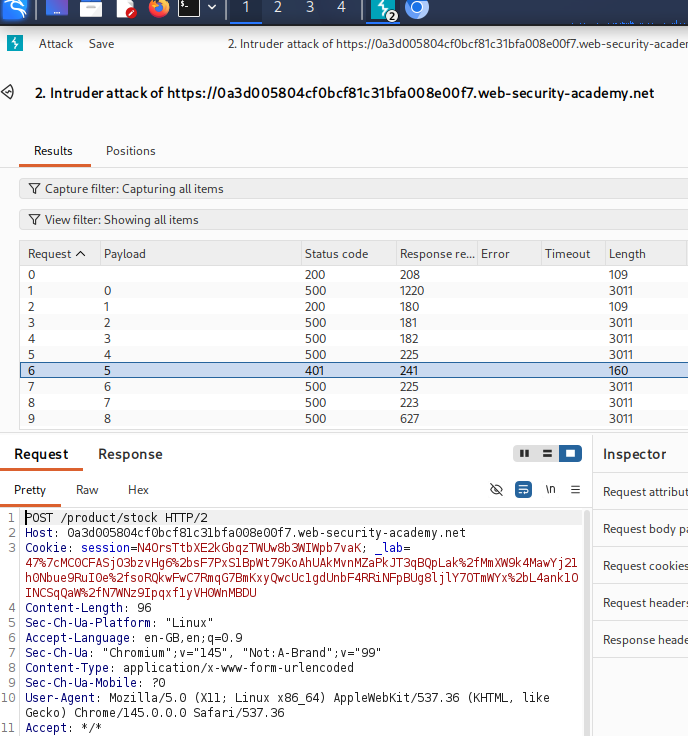Launch the text editor from the panel
The image size is (688, 736).
click(126, 8)
